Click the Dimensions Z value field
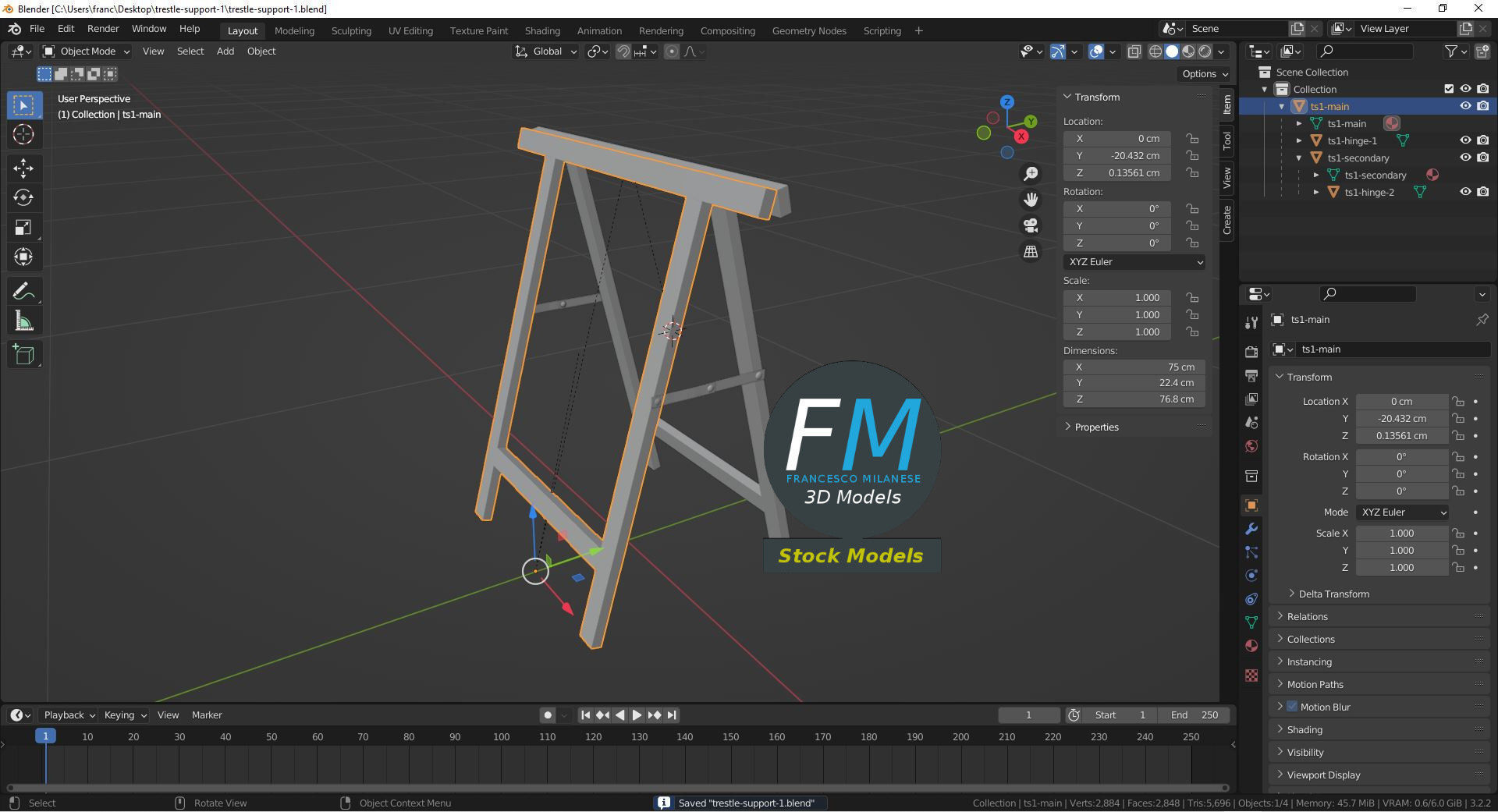This screenshot has width=1498, height=812. pos(1134,399)
